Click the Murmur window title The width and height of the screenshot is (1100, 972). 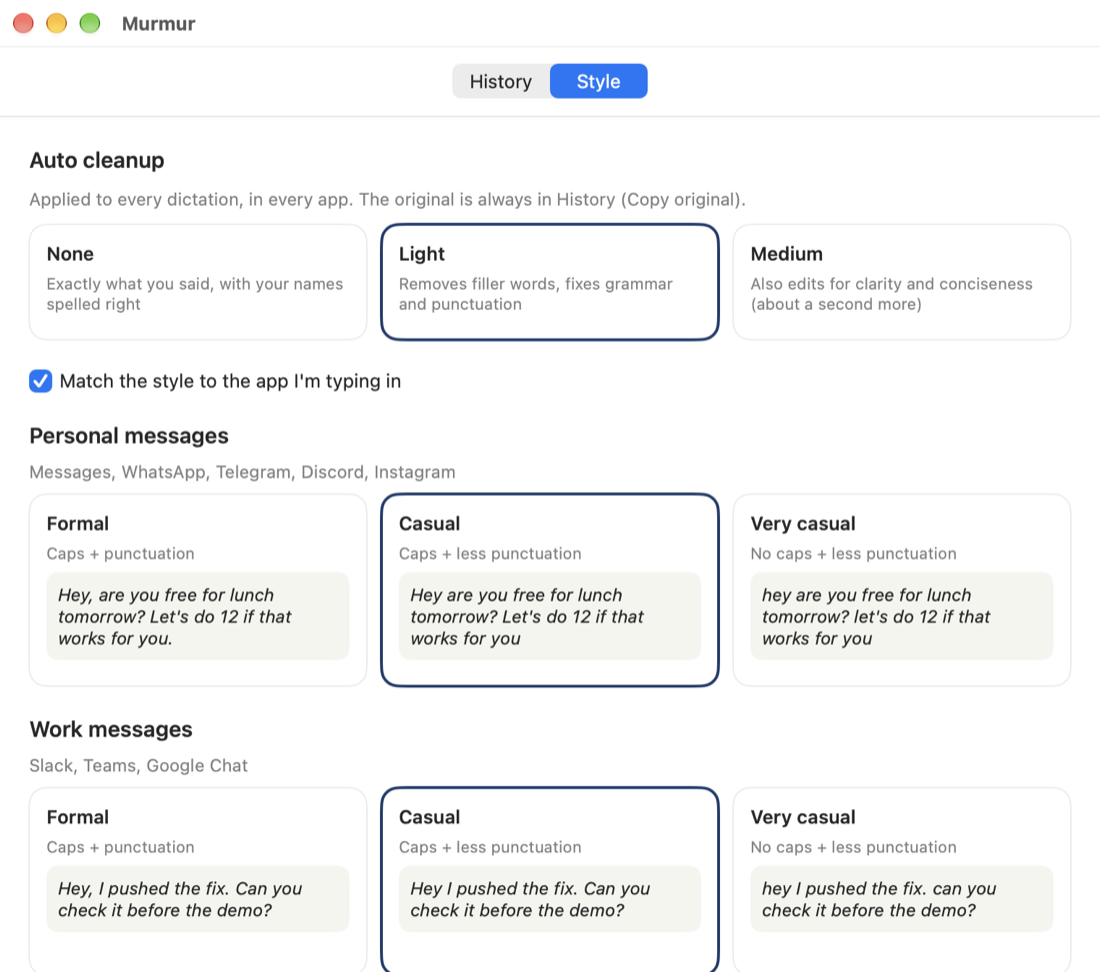coord(159,24)
